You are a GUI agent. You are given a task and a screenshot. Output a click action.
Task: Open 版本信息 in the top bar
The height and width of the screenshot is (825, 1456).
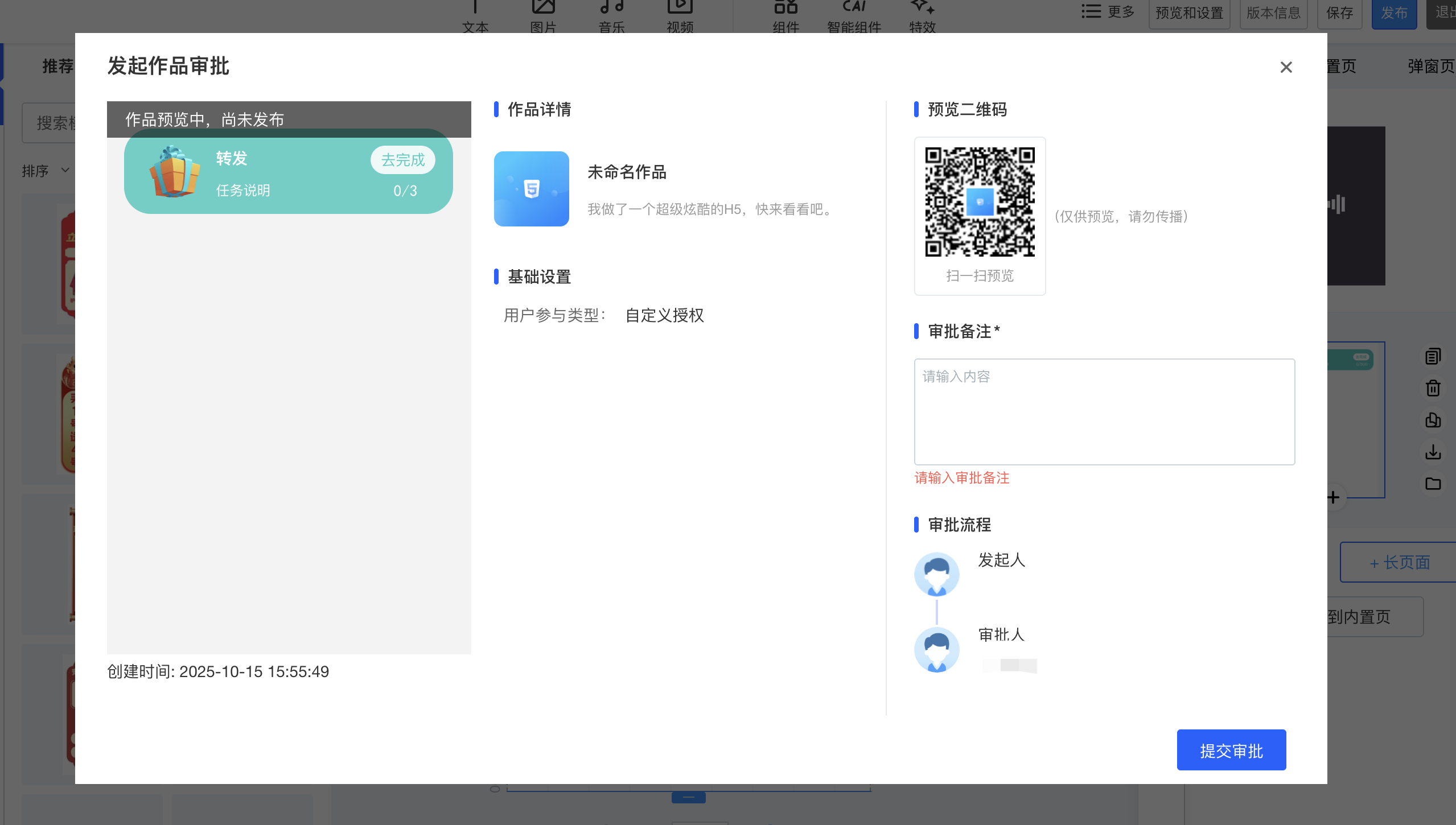[x=1273, y=13]
